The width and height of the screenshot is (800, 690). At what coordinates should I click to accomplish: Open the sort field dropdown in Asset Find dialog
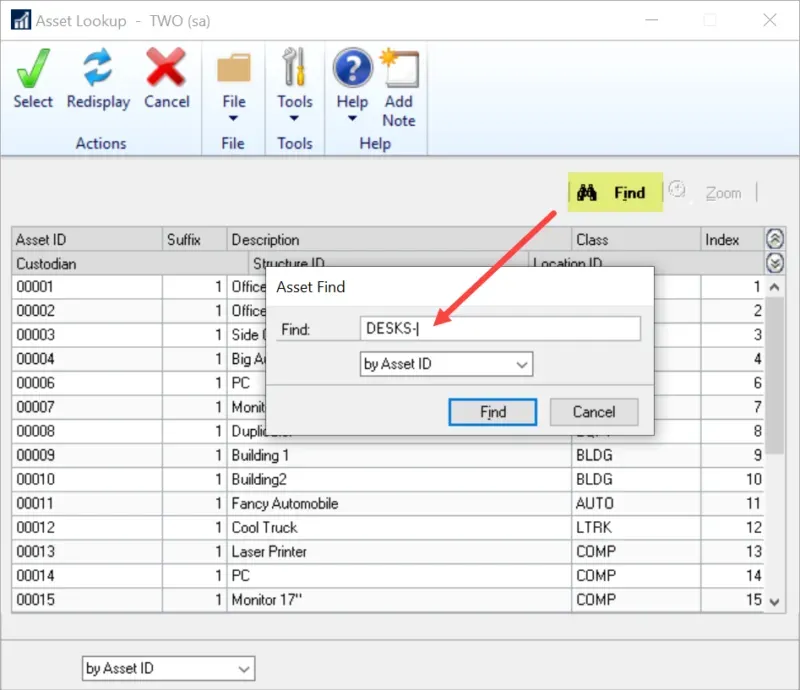[519, 364]
